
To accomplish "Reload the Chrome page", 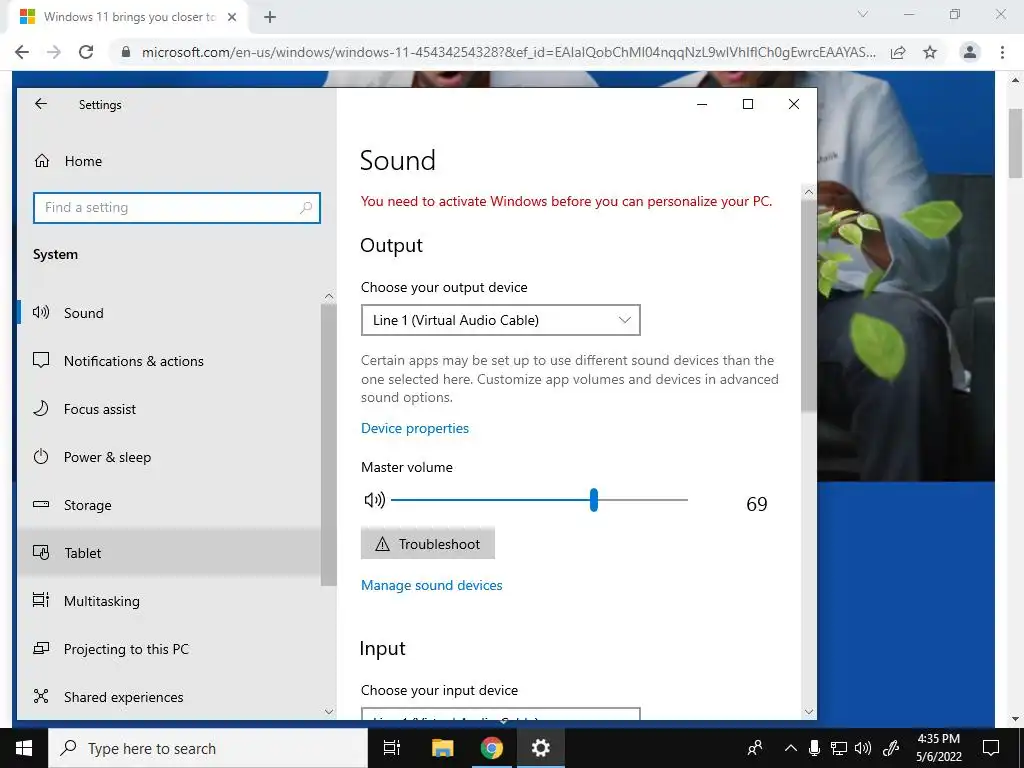I will (x=86, y=52).
